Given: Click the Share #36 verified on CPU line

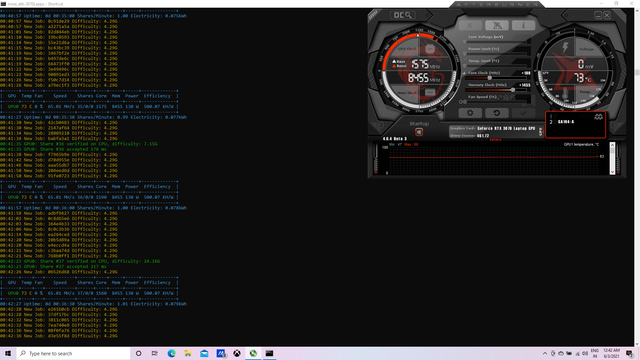Looking at the screenshot, I should 78,144.
